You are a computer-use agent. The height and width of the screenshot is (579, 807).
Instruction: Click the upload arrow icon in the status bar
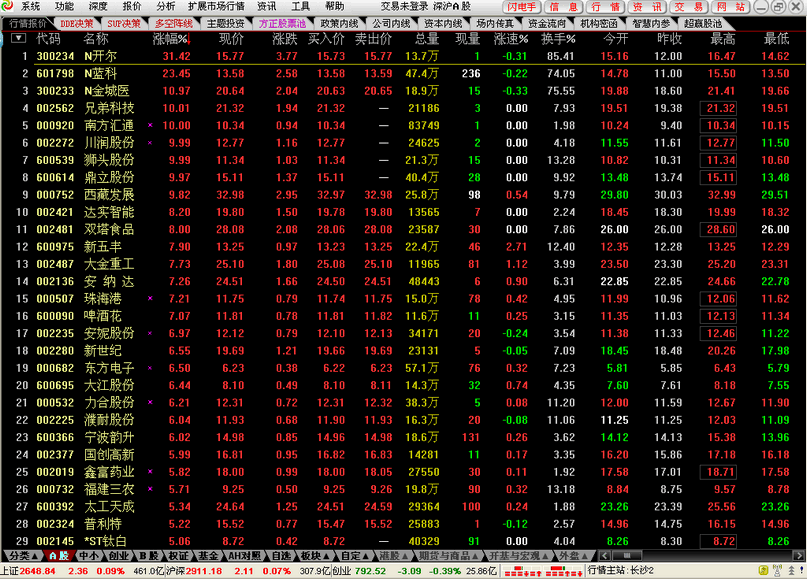coord(791,570)
